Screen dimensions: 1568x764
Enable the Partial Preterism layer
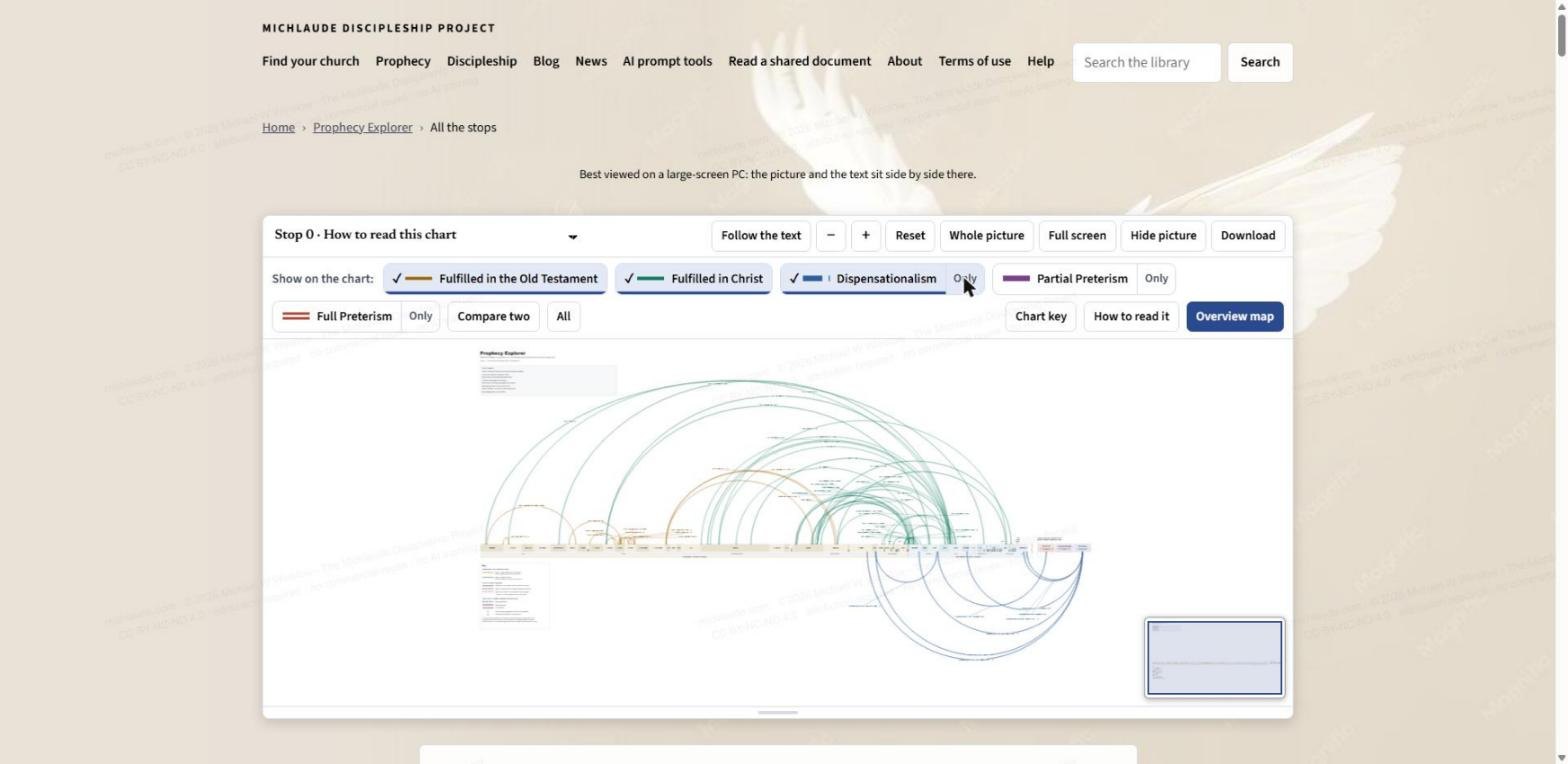[x=1065, y=279]
